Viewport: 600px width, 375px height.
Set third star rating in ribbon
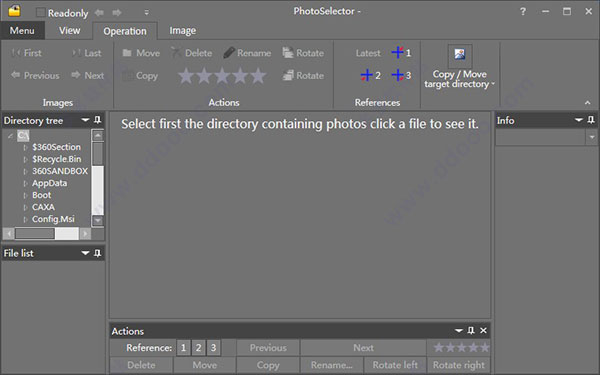(222, 76)
